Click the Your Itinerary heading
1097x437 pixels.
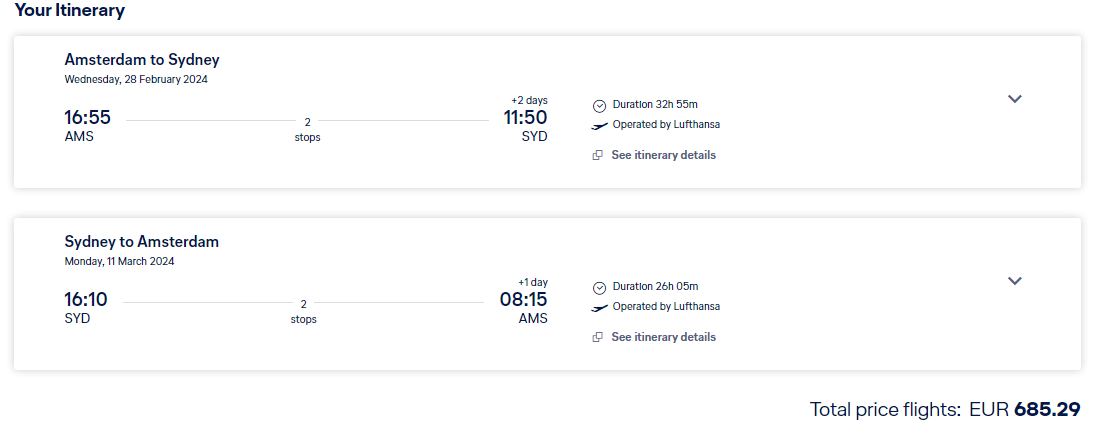click(x=69, y=10)
